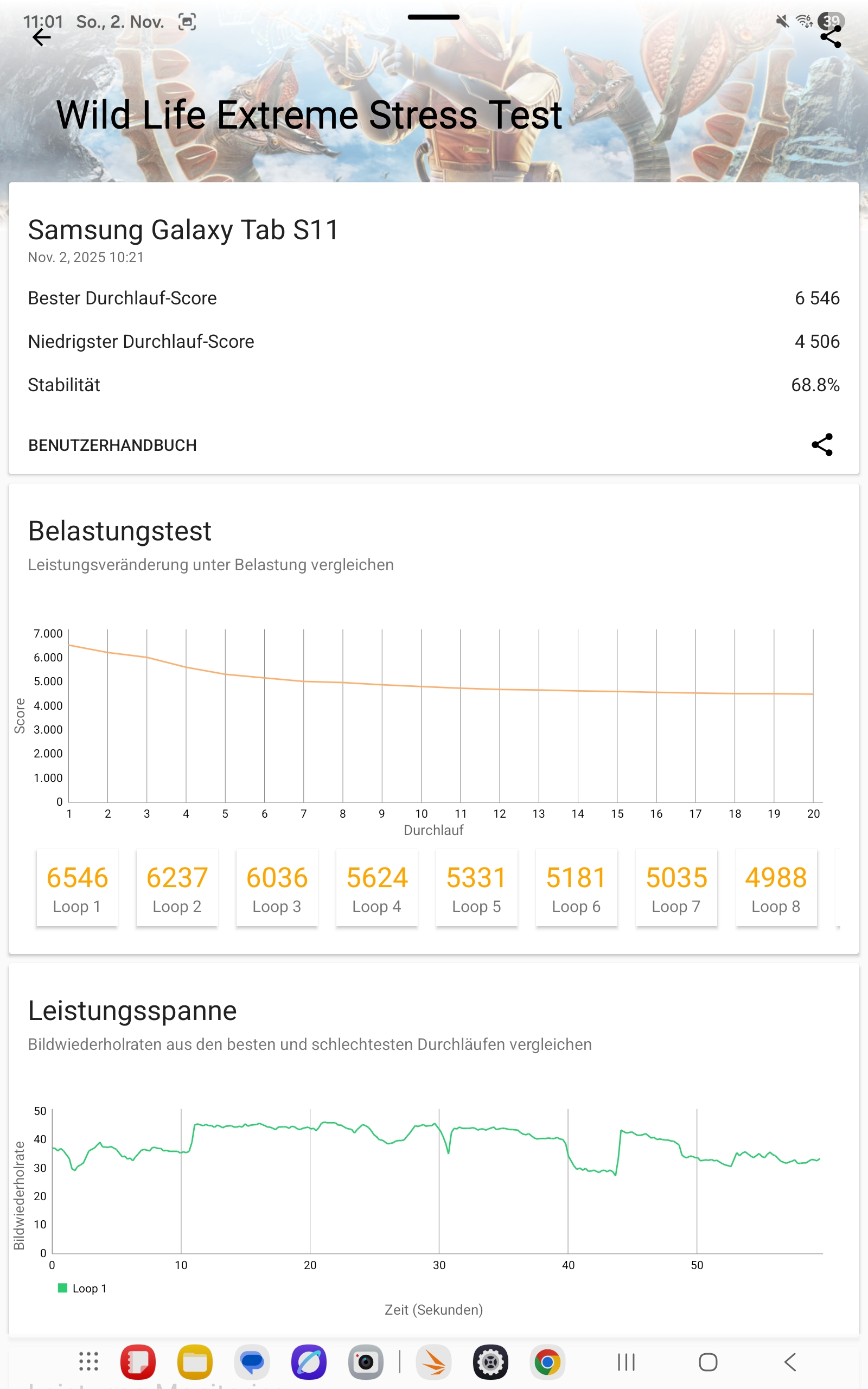Launch Samsung Notes from the taskbar
Viewport: 868px width, 1389px height.
click(x=138, y=1361)
